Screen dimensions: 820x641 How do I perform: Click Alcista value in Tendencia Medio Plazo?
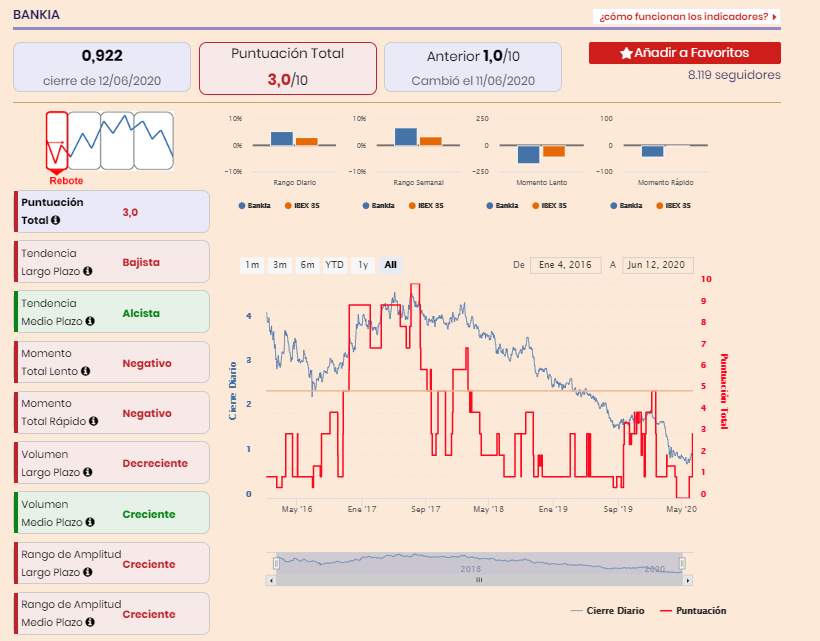point(141,313)
